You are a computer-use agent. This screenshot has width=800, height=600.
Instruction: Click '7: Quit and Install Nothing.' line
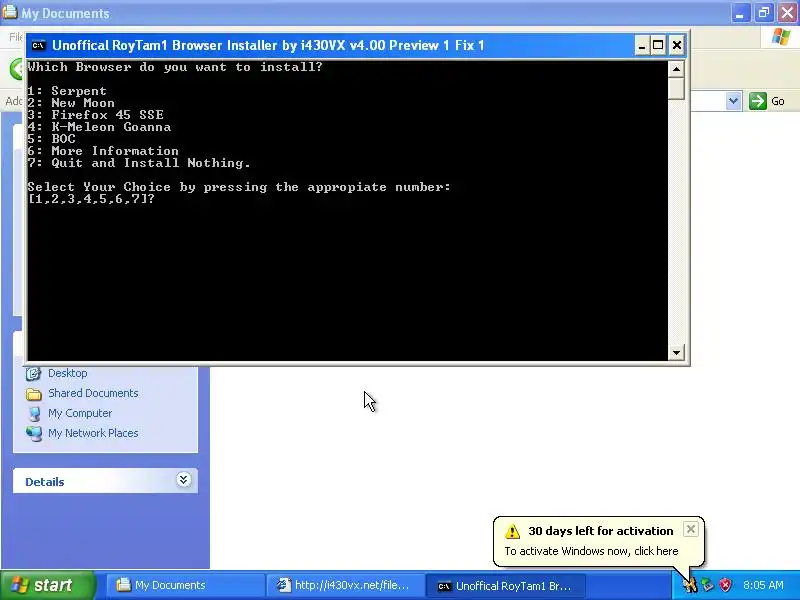coord(139,163)
